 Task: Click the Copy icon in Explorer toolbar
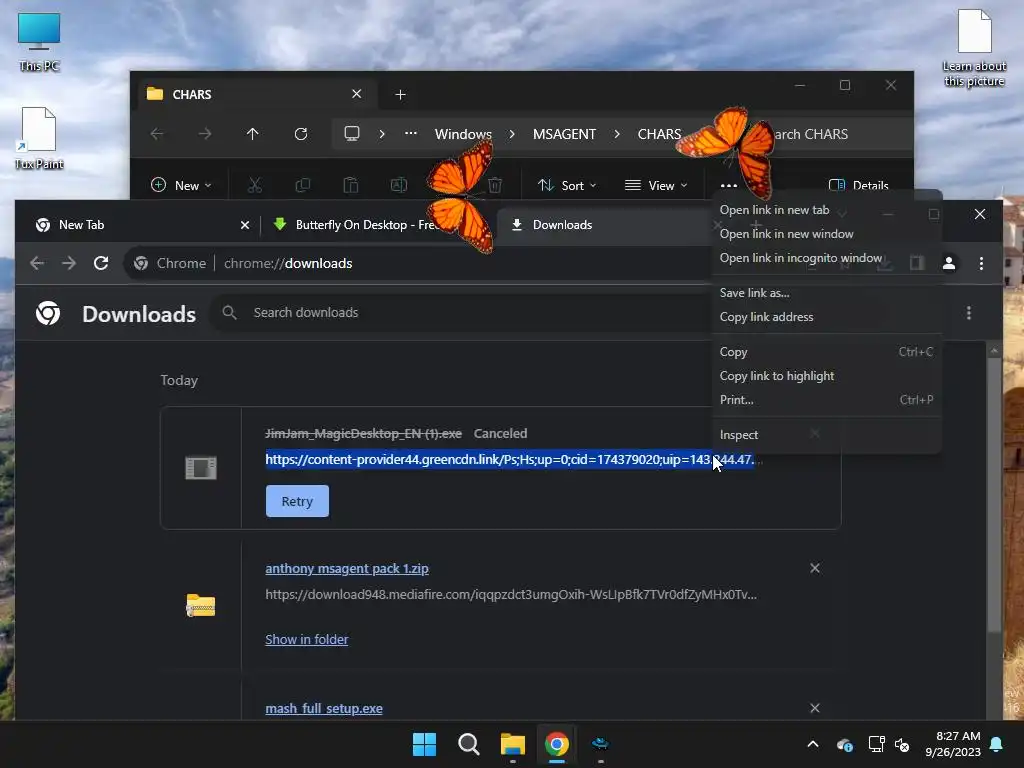pyautogui.click(x=302, y=185)
